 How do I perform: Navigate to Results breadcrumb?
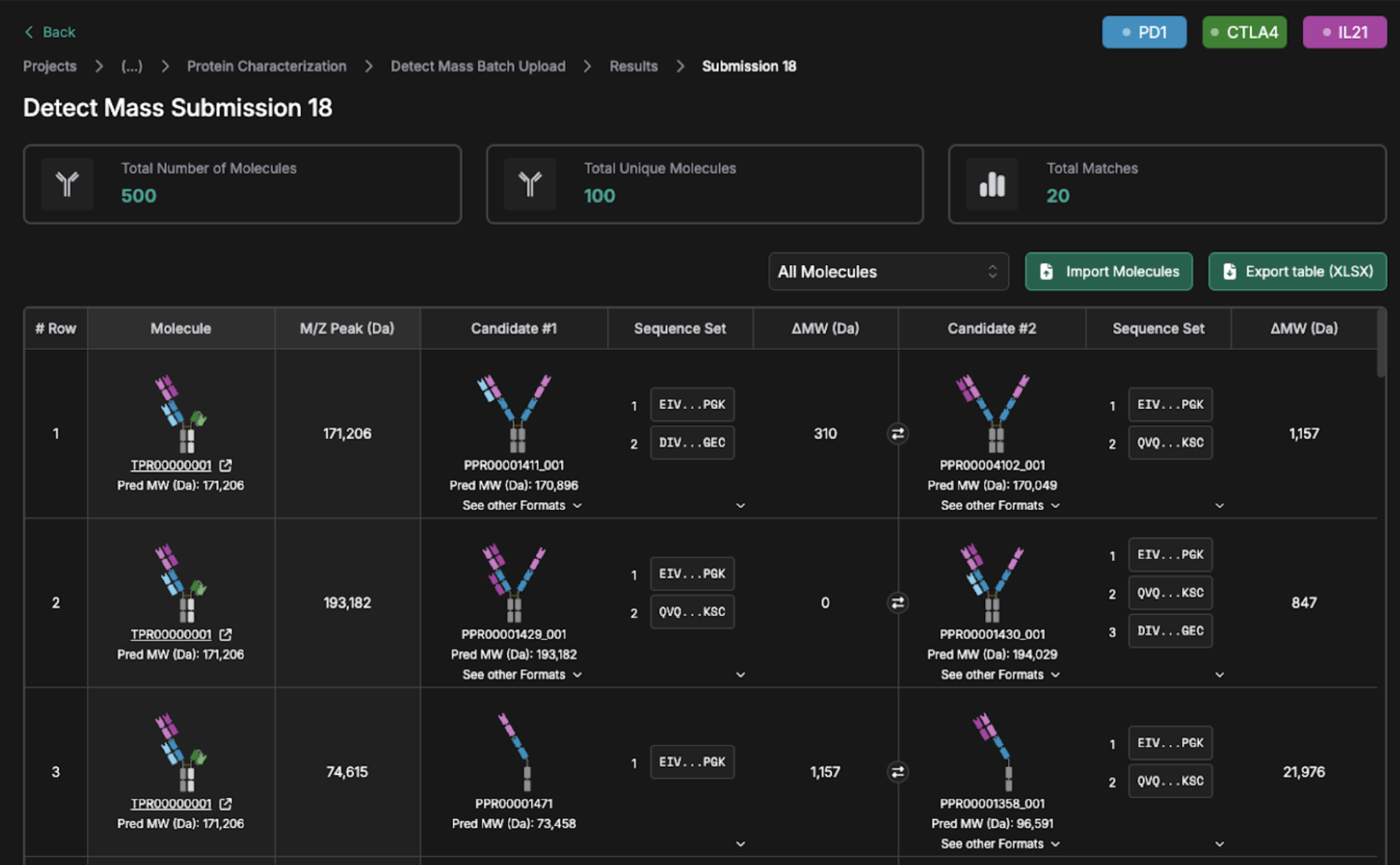[x=633, y=66]
